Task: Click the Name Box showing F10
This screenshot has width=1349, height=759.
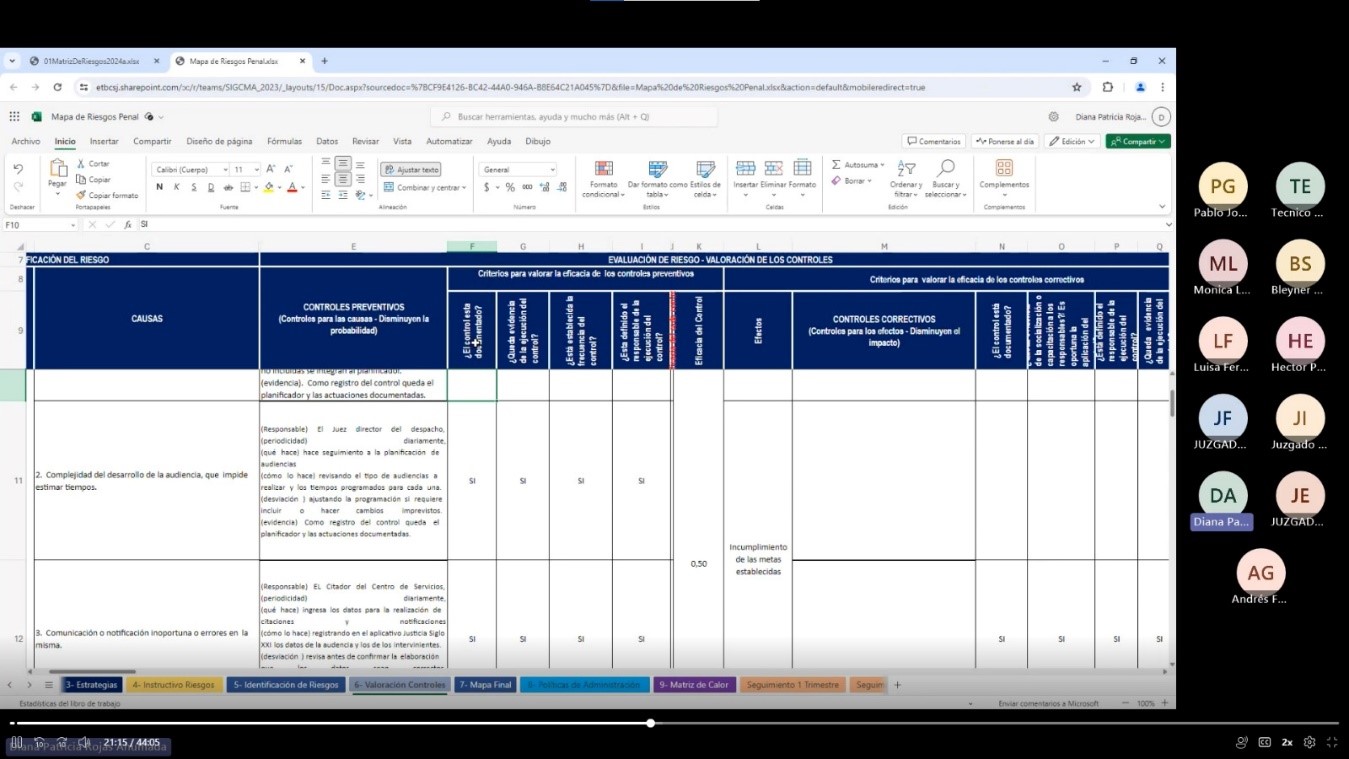Action: [38, 225]
